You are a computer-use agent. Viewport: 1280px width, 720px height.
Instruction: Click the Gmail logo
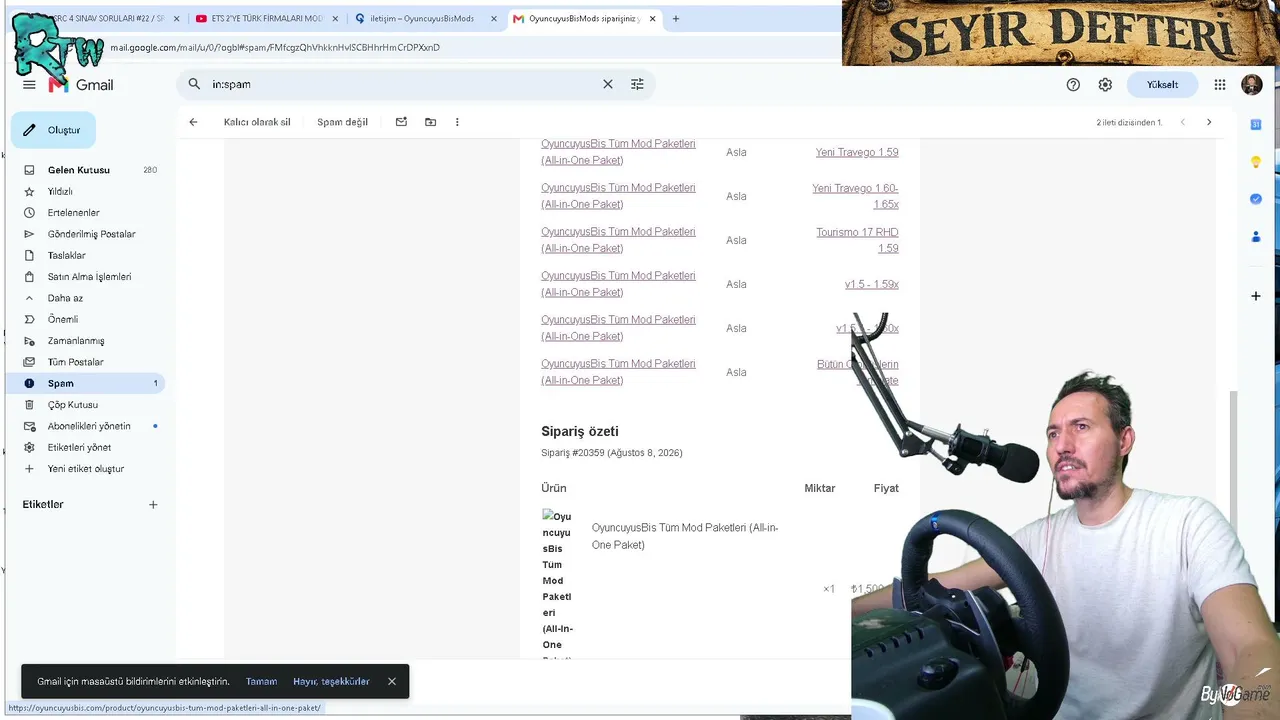pyautogui.click(x=81, y=85)
